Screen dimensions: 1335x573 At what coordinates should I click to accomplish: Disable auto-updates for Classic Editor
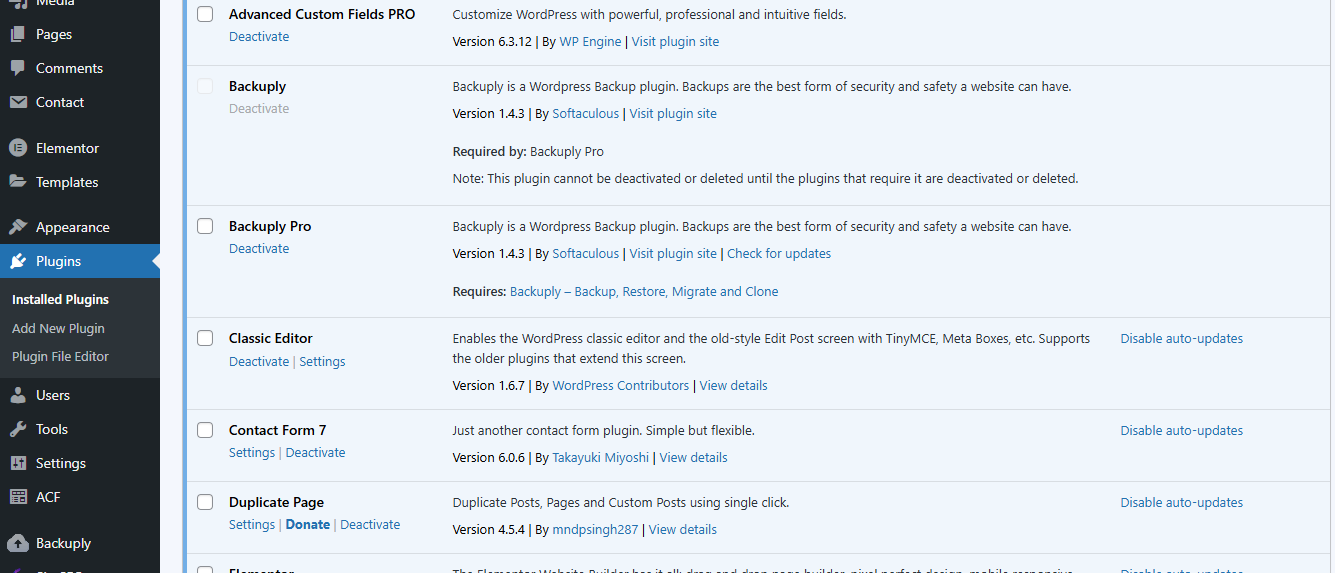point(1181,339)
